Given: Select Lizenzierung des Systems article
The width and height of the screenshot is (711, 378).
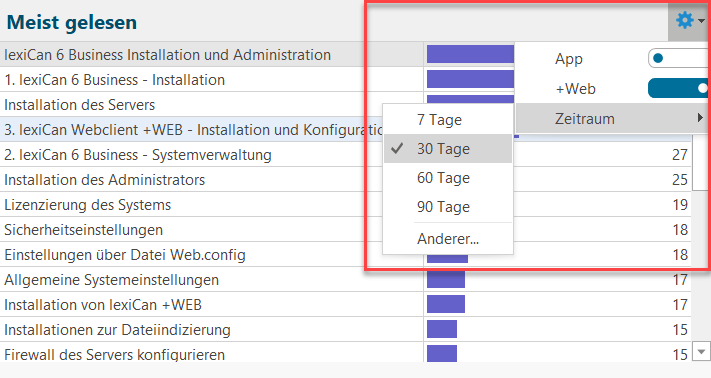Looking at the screenshot, I should (88, 205).
